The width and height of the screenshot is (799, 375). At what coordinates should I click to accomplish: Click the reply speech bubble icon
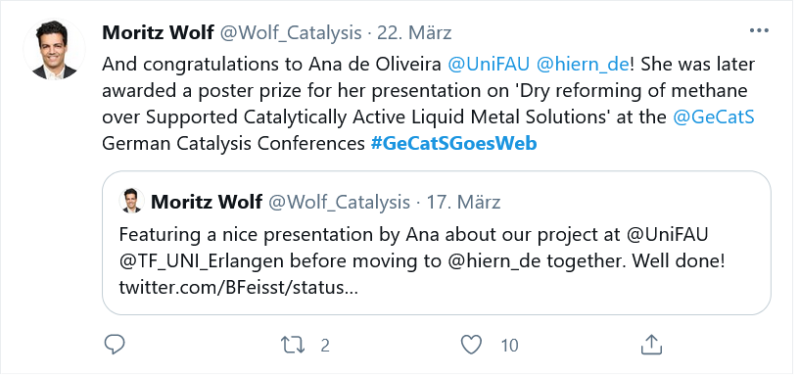(115, 345)
